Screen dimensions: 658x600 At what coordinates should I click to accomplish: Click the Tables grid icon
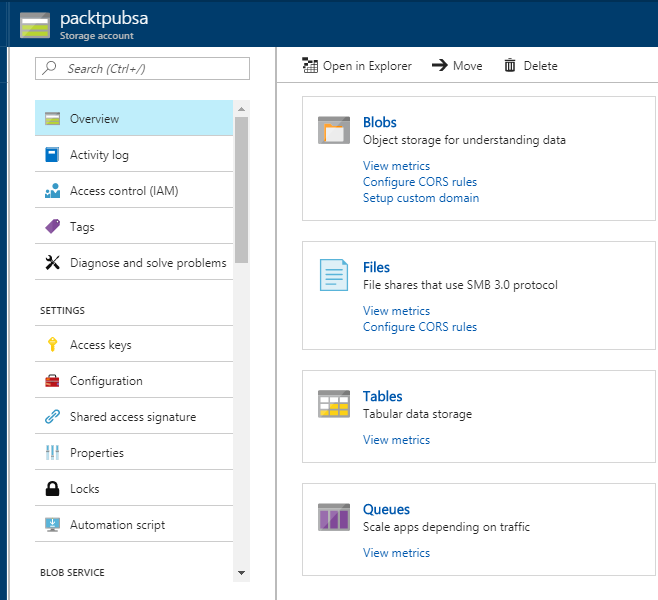334,404
